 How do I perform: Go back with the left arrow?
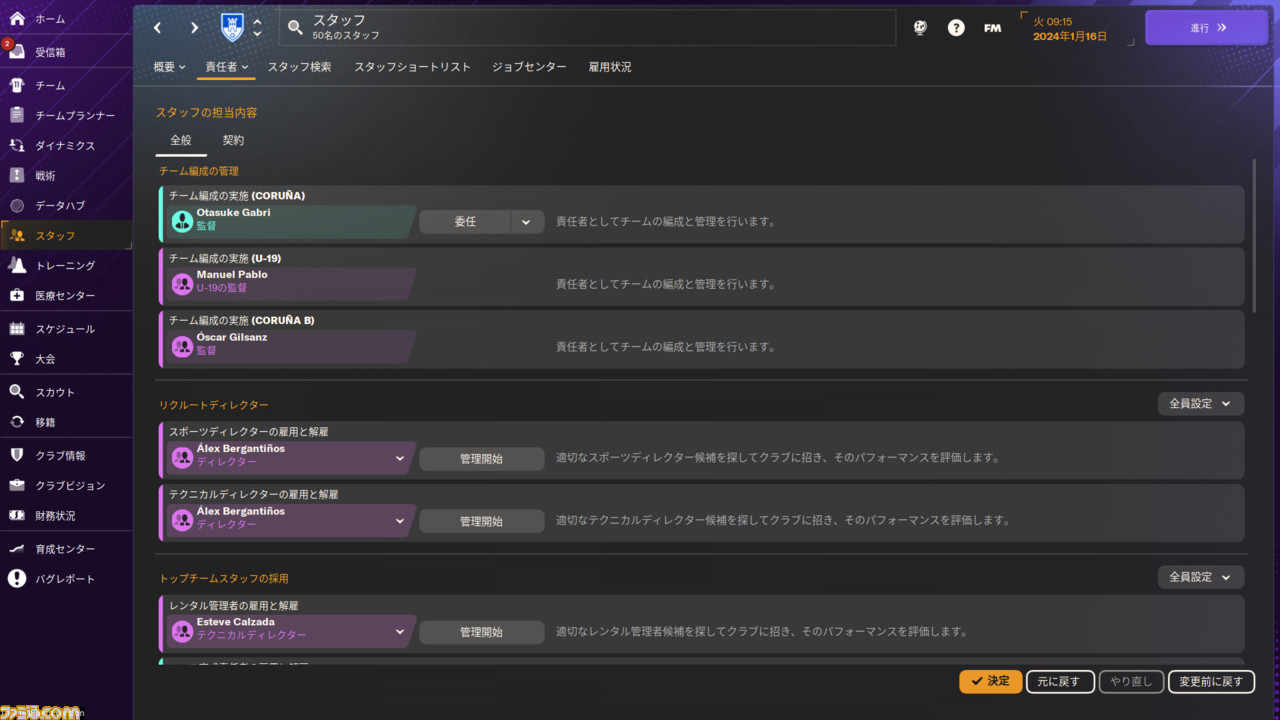coord(158,28)
